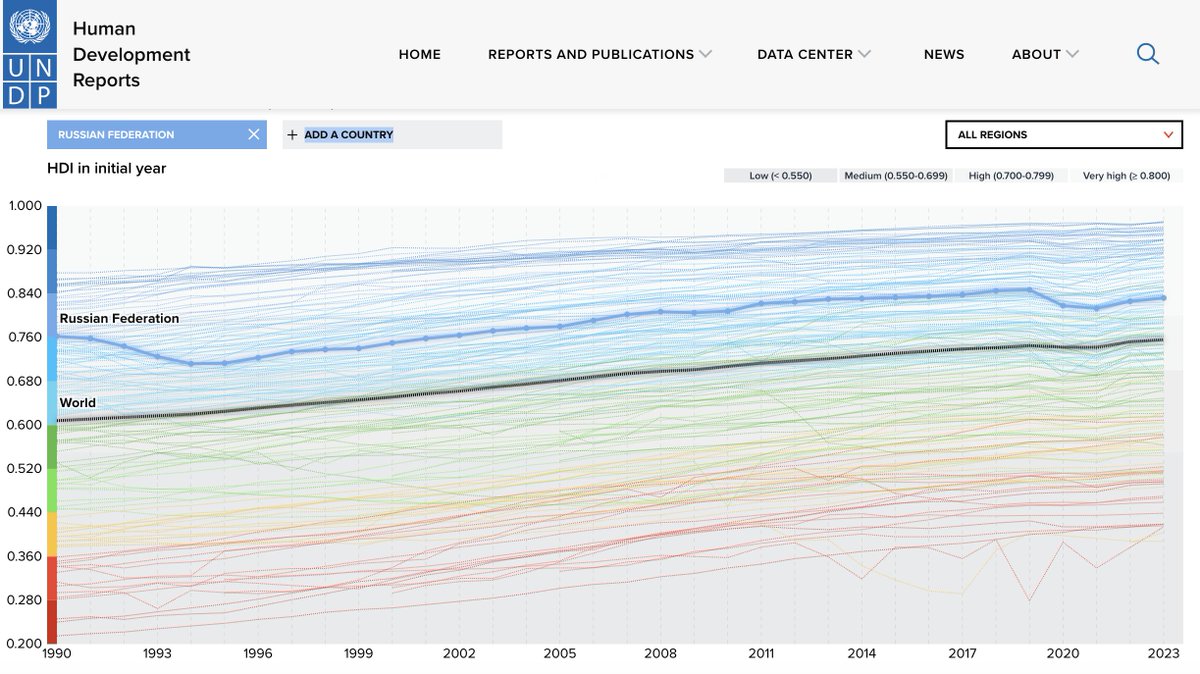Click the 2020 x-axis year label
Viewport: 1200px width, 674px height.
[1063, 654]
